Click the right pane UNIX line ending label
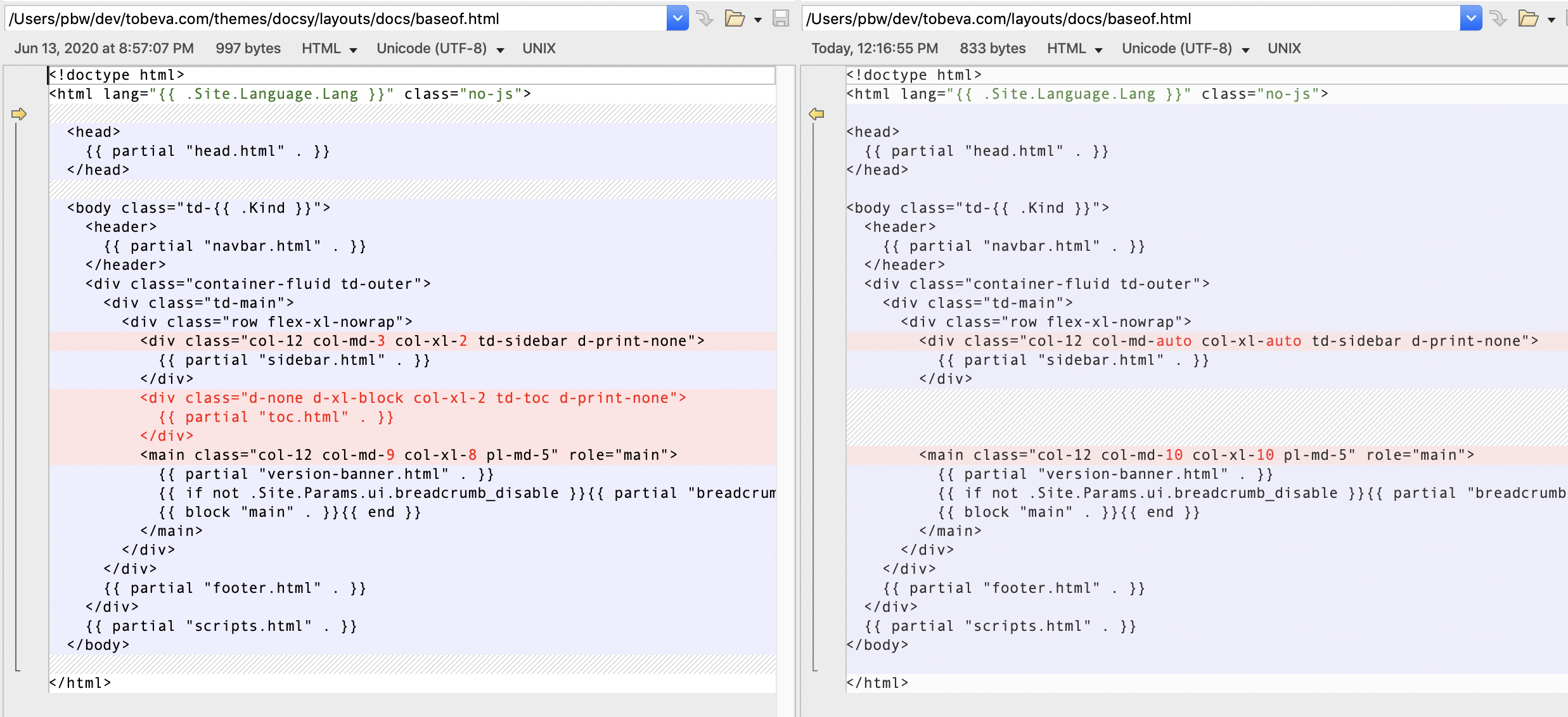Screen dimensions: 1568x717 1284,49
